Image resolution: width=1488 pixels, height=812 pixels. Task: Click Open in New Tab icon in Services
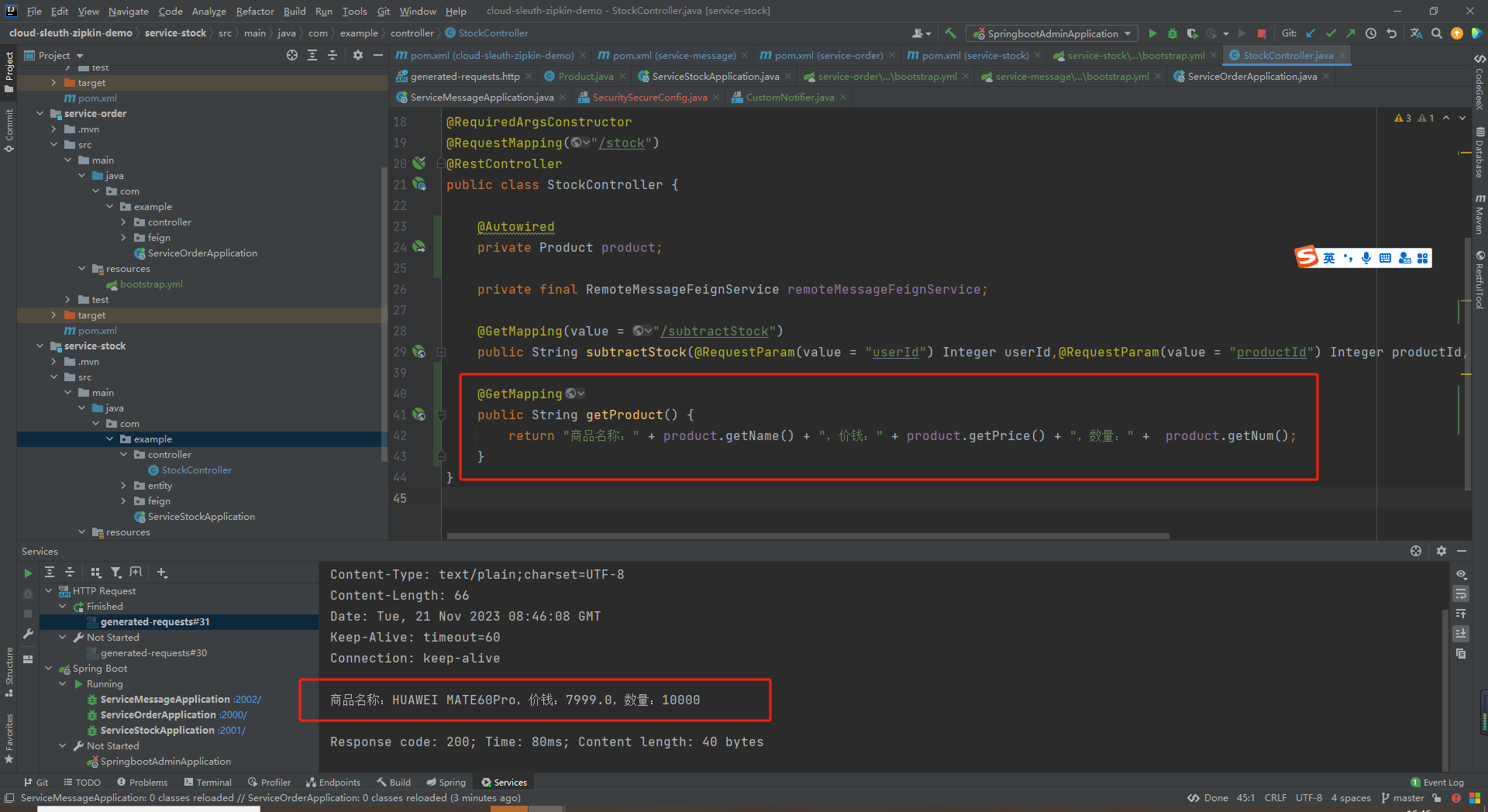(136, 572)
